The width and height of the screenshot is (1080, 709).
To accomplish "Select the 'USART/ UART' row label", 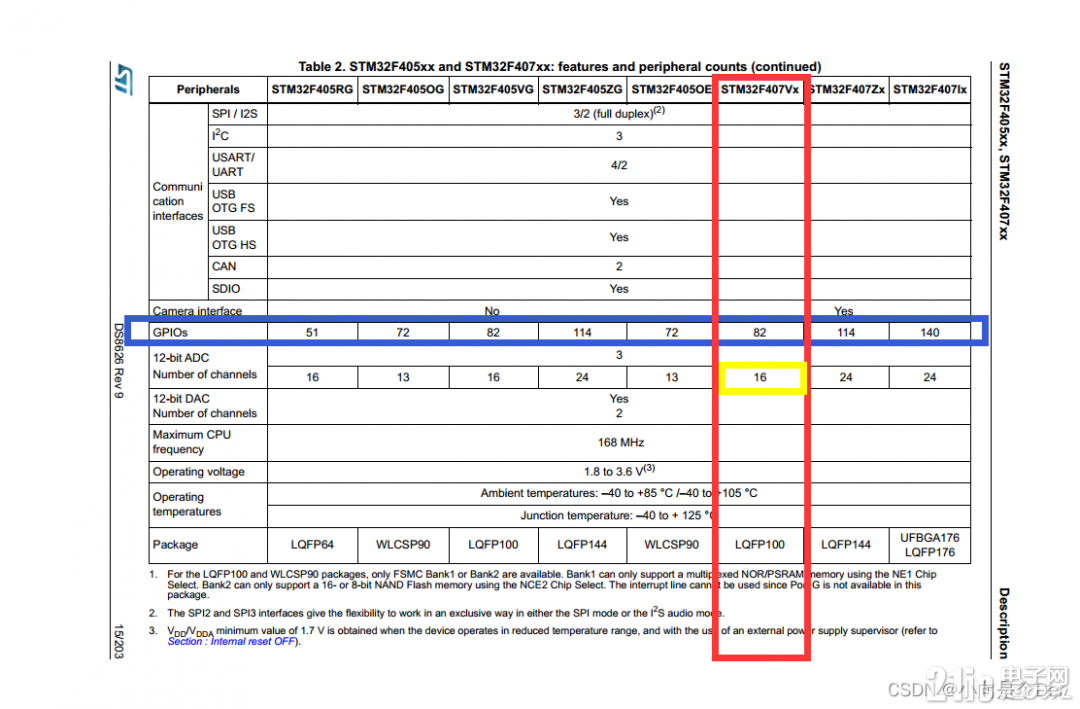I will pyautogui.click(x=233, y=165).
